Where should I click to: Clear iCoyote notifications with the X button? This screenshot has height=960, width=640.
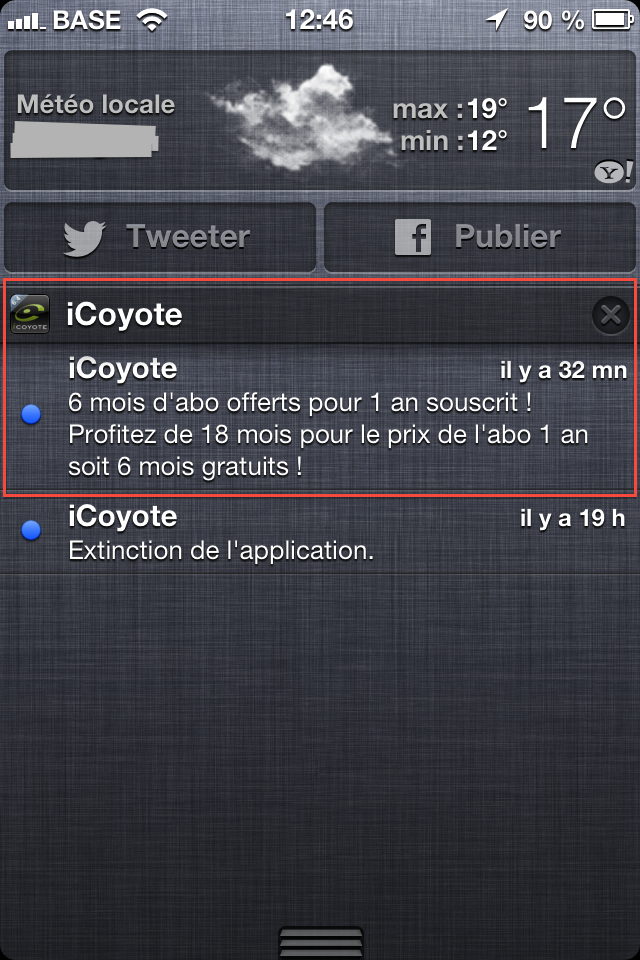(609, 315)
